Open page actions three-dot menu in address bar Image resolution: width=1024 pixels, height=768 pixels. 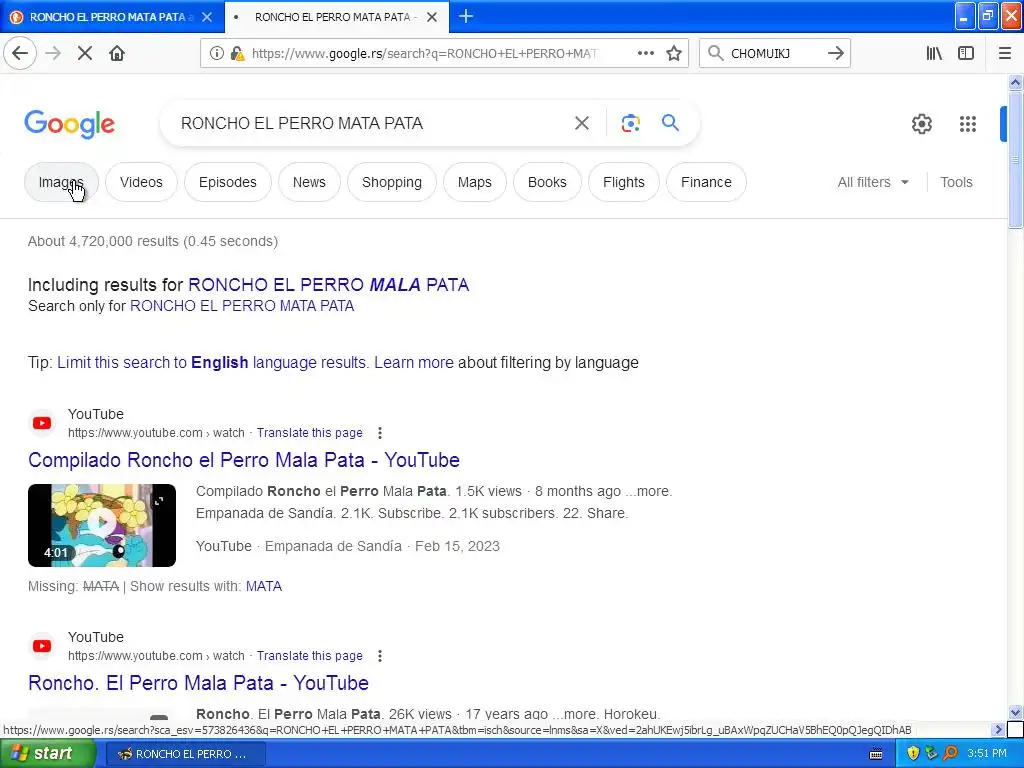pos(646,54)
